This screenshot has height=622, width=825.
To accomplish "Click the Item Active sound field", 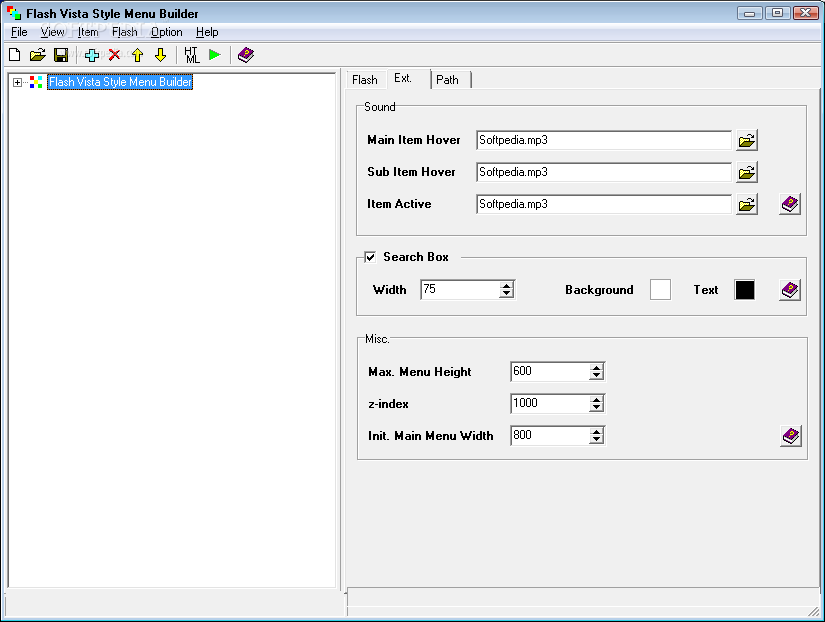I will pos(604,204).
